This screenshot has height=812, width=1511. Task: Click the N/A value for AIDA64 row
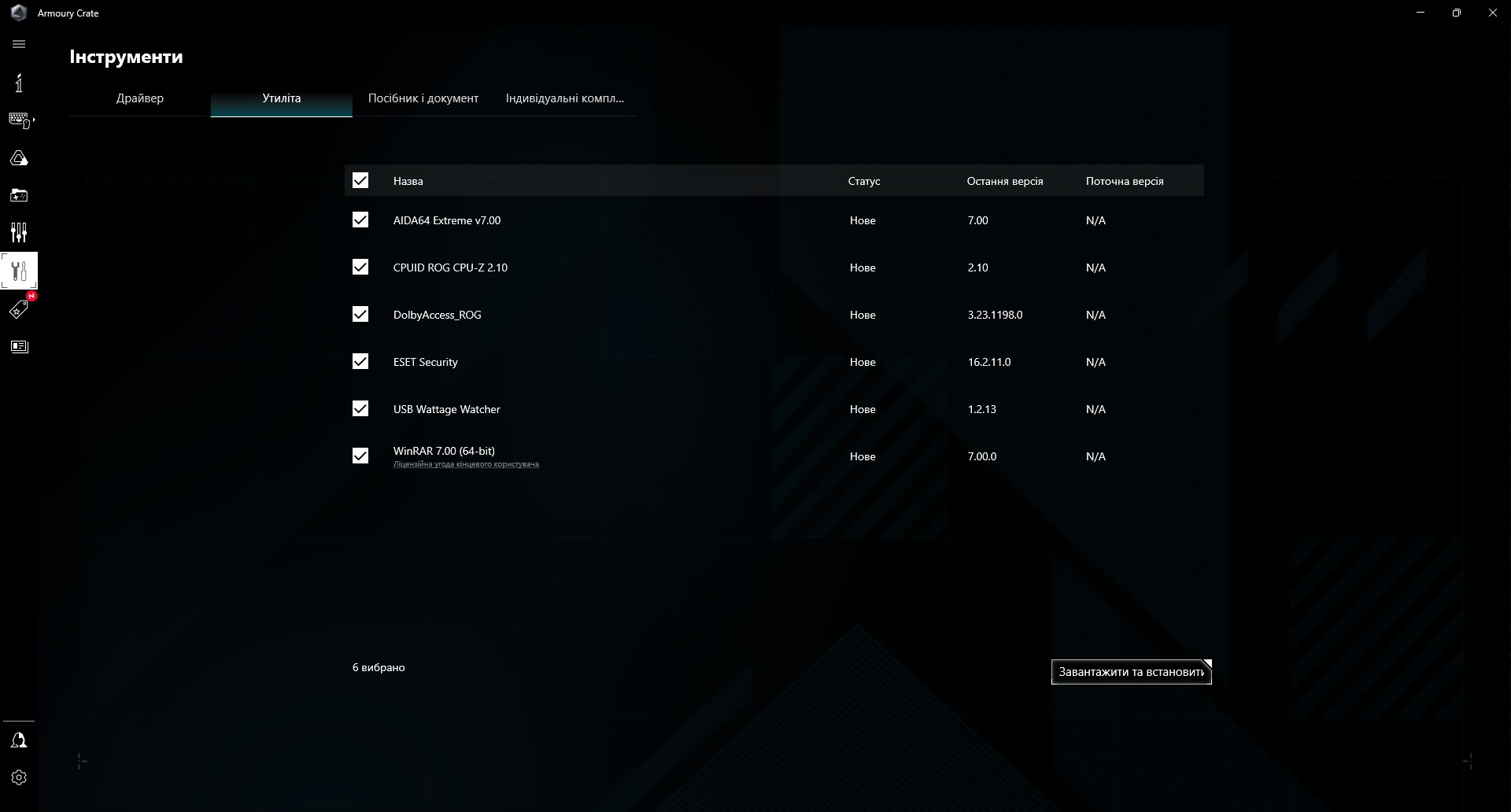click(1095, 220)
